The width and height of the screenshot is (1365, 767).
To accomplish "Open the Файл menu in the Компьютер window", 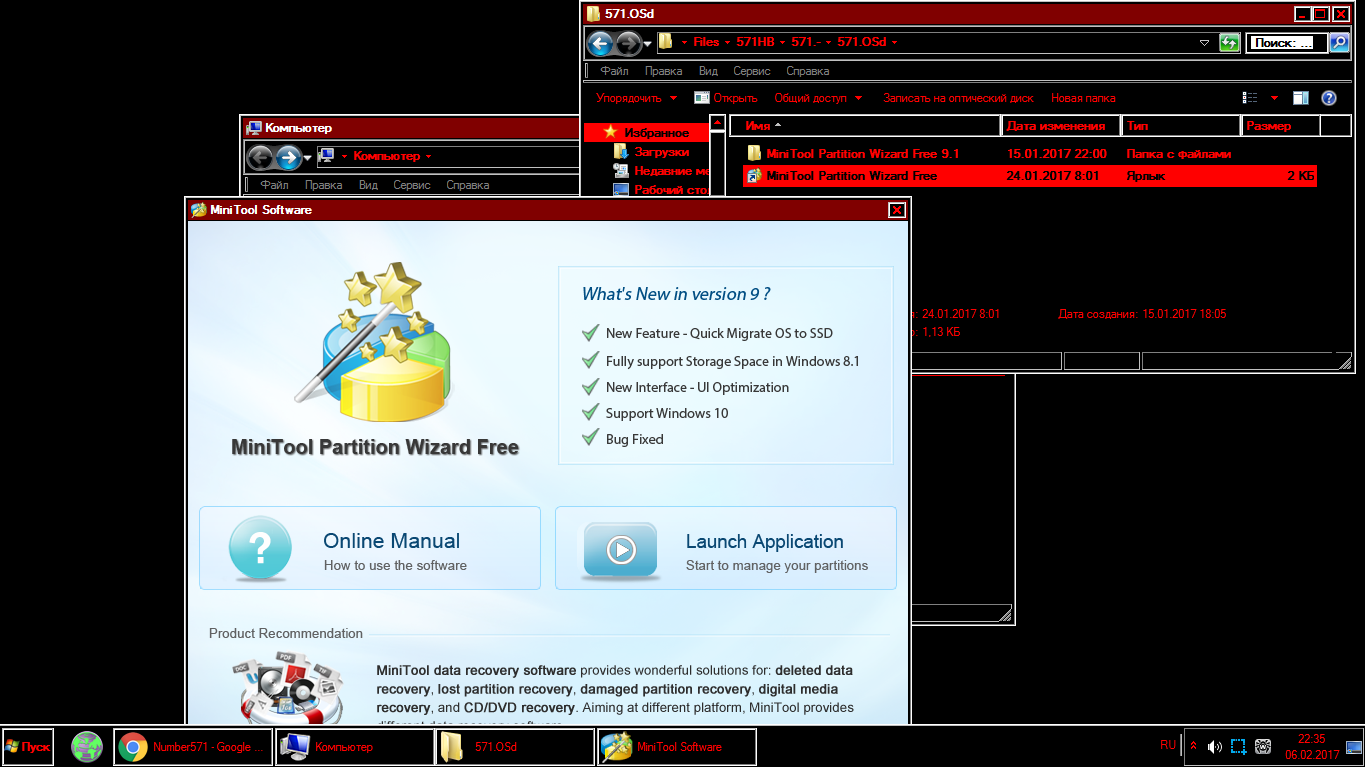I will pyautogui.click(x=274, y=185).
